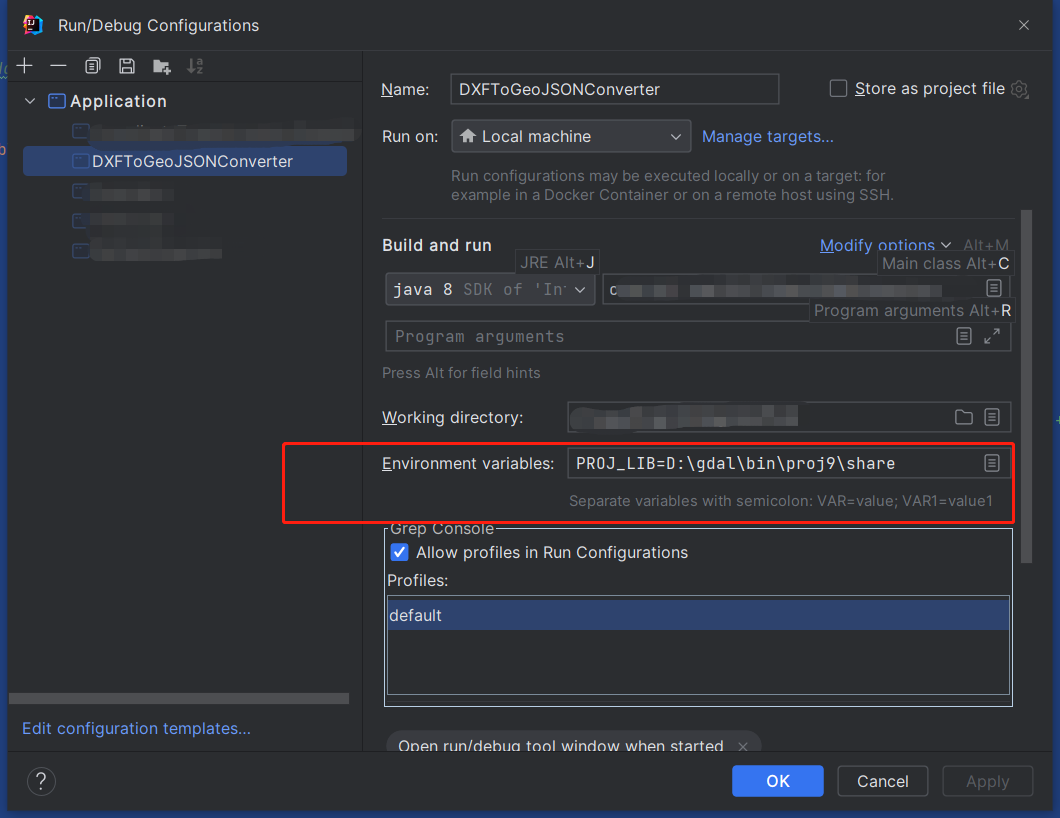Image resolution: width=1060 pixels, height=818 pixels.
Task: Click the IntelliJ logo in title bar
Action: coord(32,25)
